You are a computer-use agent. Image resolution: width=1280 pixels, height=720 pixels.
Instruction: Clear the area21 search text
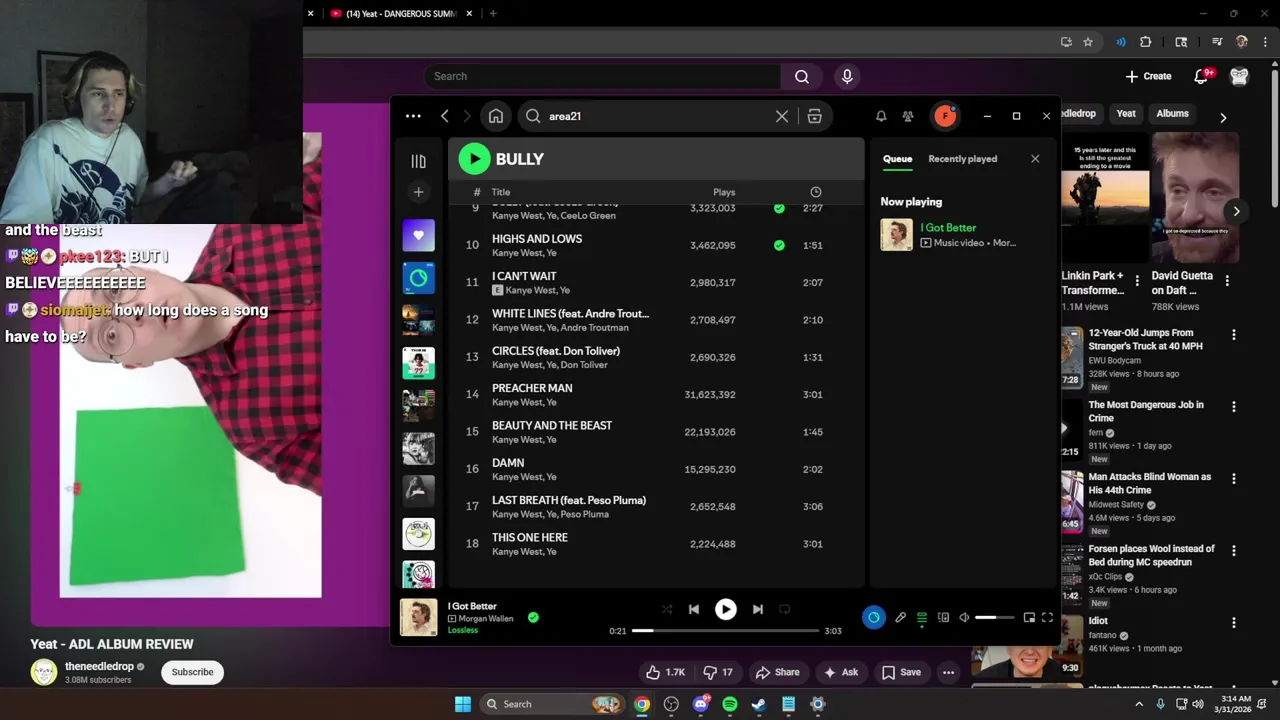(x=782, y=116)
